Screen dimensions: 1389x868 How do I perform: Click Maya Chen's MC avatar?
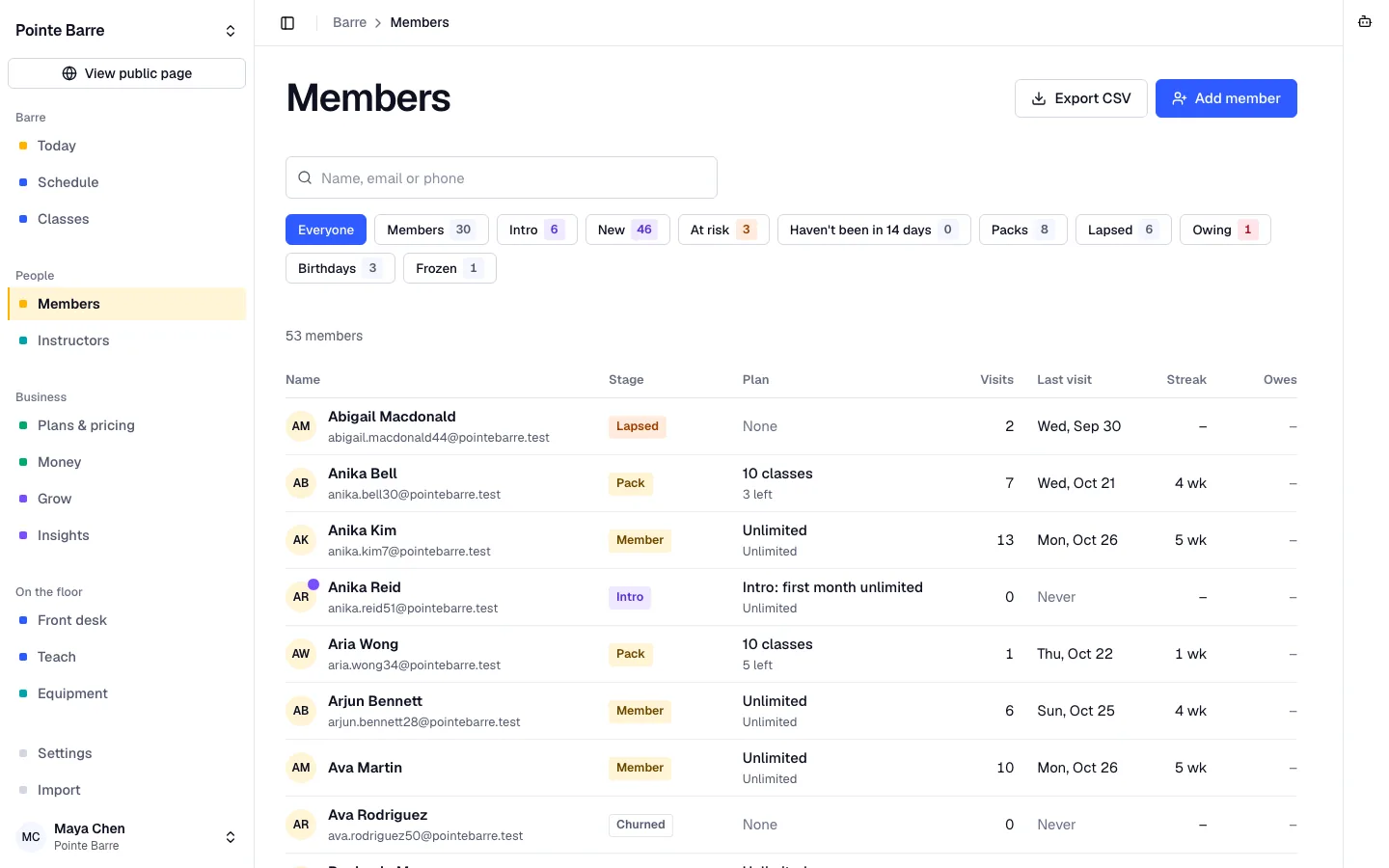tap(31, 837)
